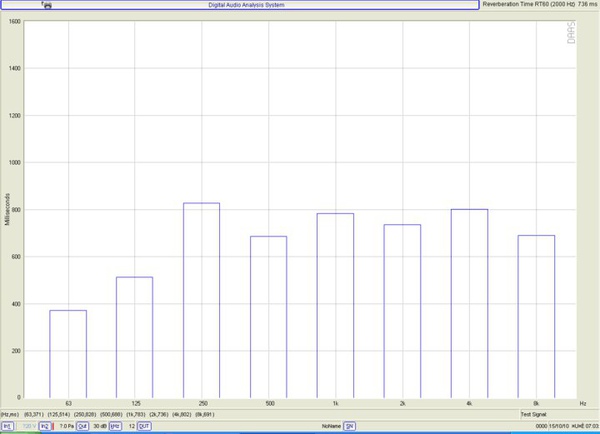This screenshot has height=434, width=600.
Task: Click the 125 Hz bar in the chart
Action: pyautogui.click(x=135, y=337)
